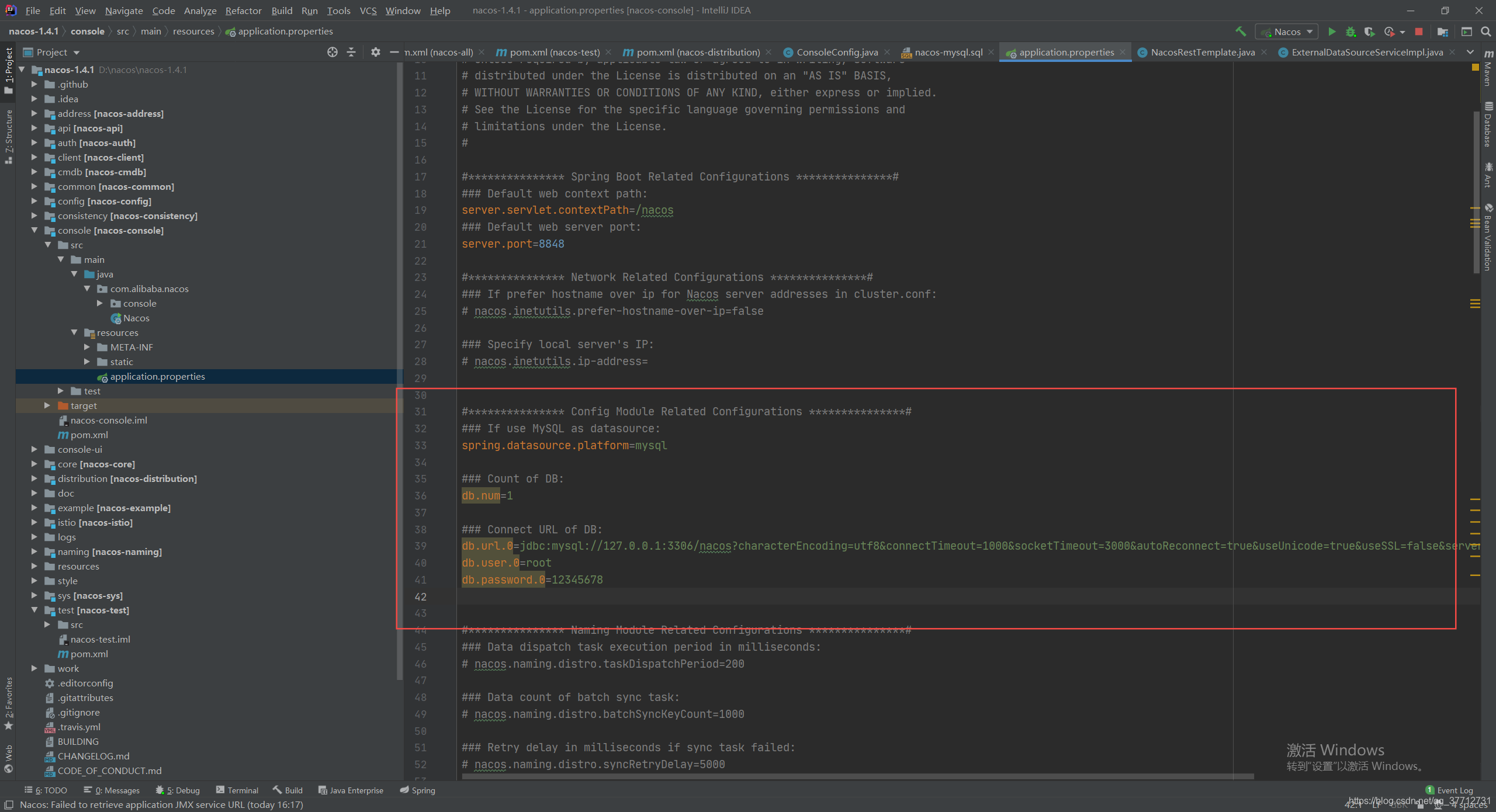Click the resources breadcrumb in navigation bar
This screenshot has height=812, width=1496.
point(193,31)
